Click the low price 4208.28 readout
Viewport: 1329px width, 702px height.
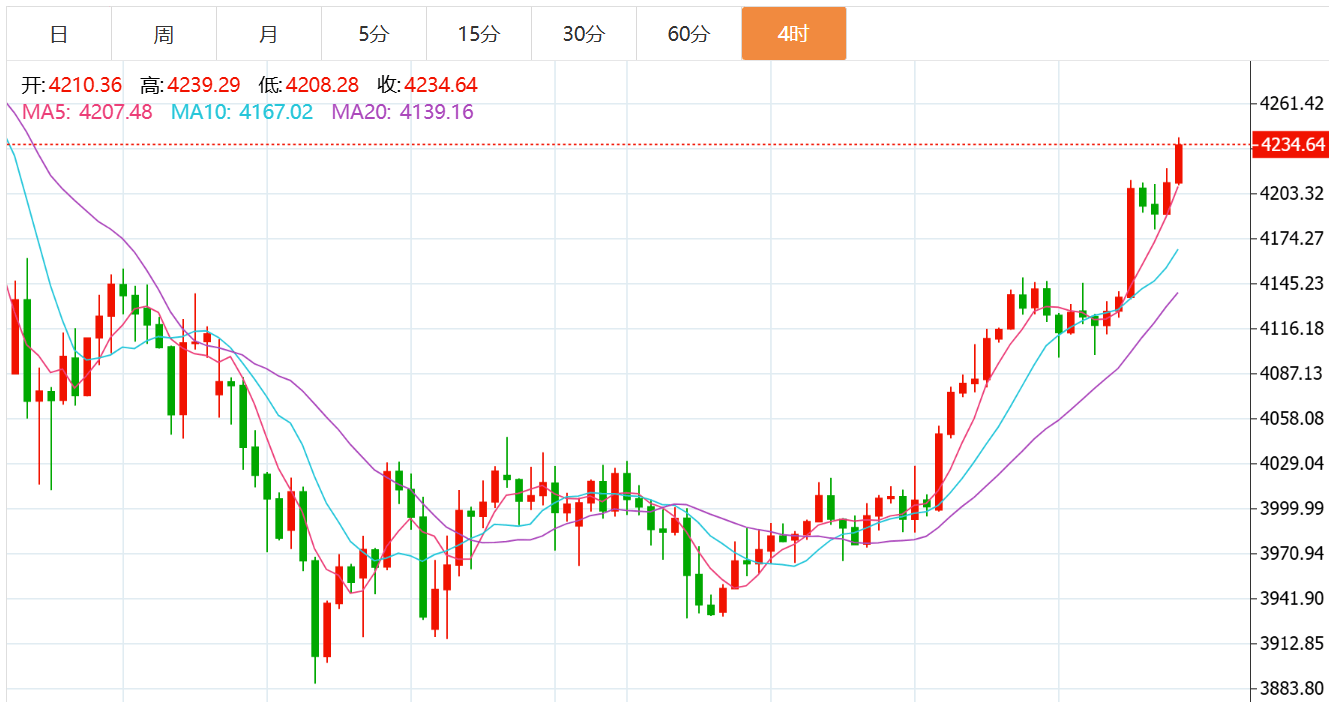(322, 85)
